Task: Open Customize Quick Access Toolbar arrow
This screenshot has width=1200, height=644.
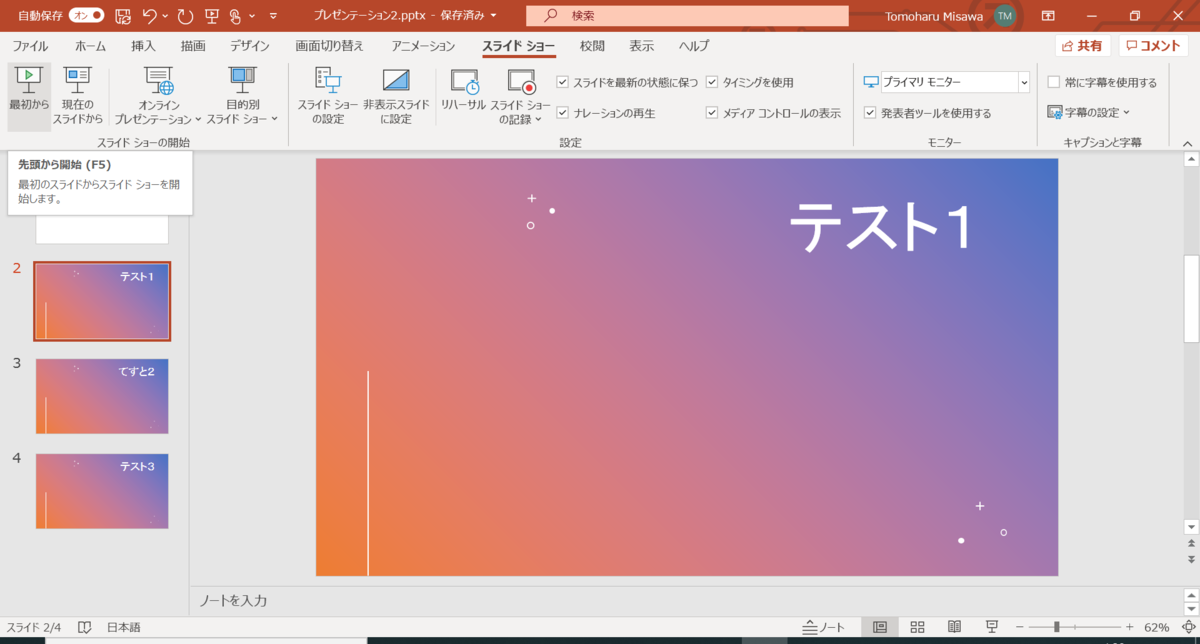Action: click(274, 16)
